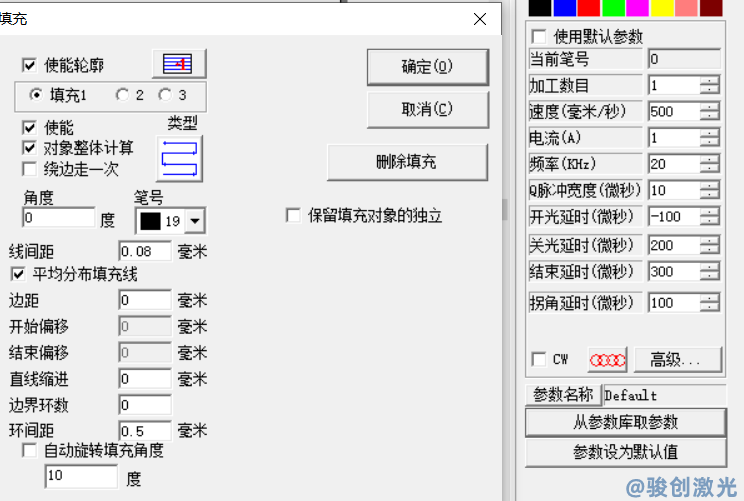Click 参数设为默认值 button
This screenshot has height=501, width=744.
click(x=625, y=452)
